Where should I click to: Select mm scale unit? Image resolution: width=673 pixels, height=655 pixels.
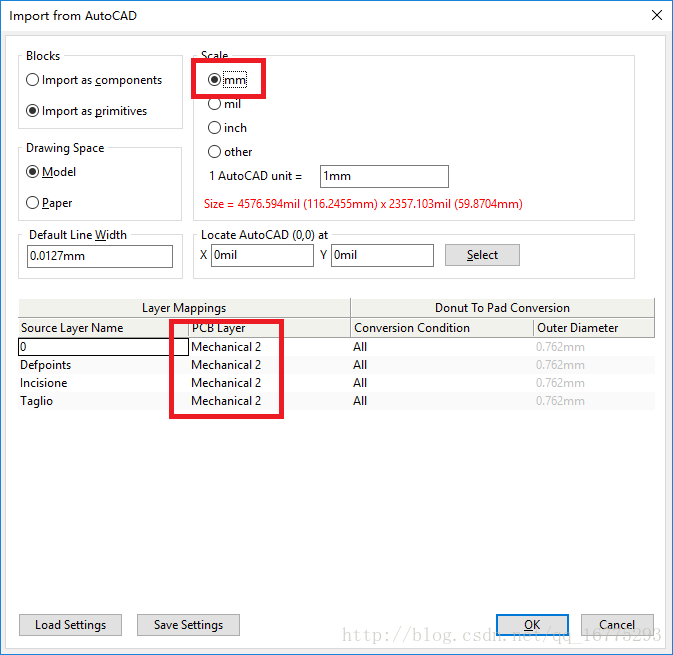click(227, 80)
